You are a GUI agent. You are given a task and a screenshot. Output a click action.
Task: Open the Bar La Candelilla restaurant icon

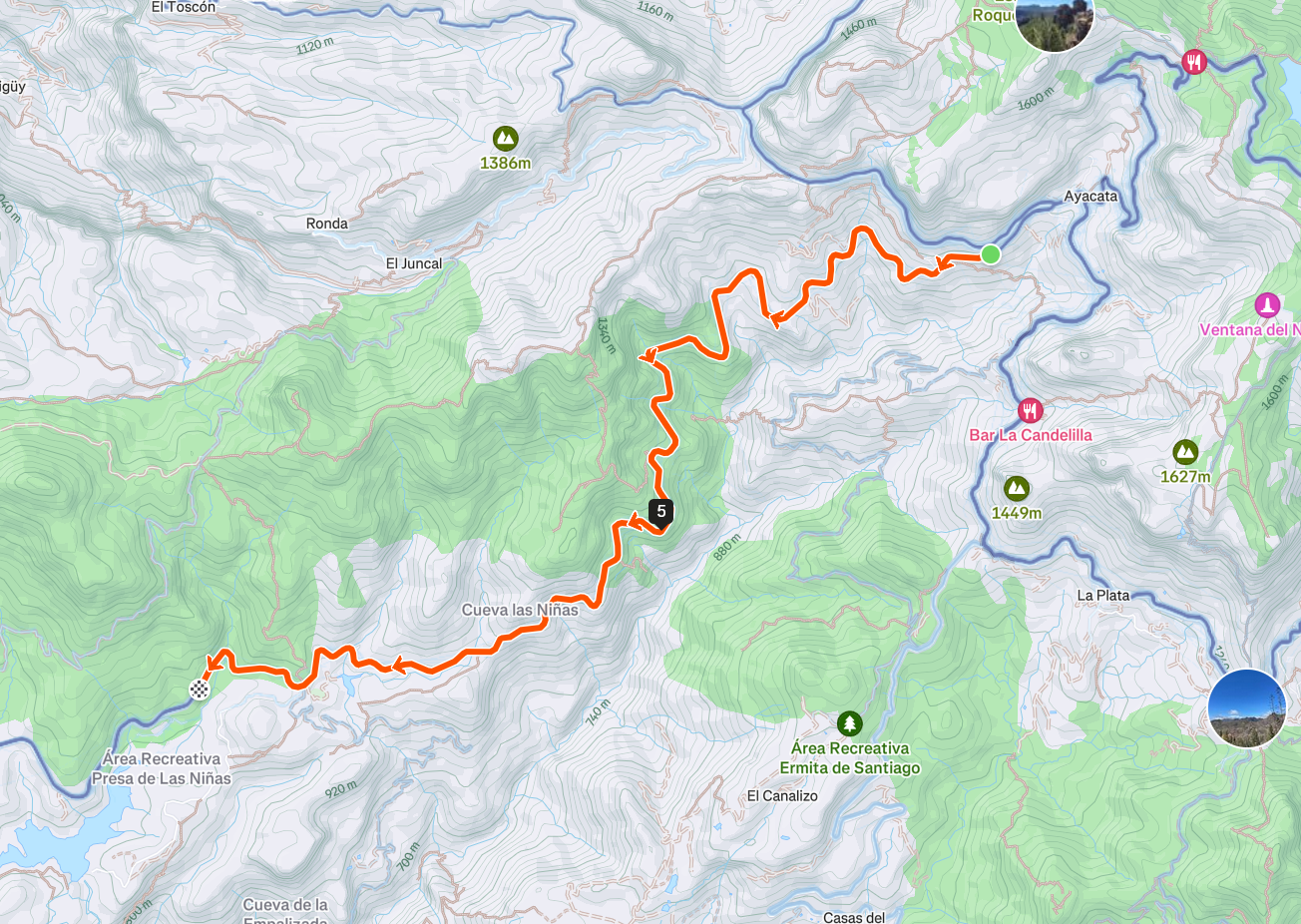click(1031, 410)
